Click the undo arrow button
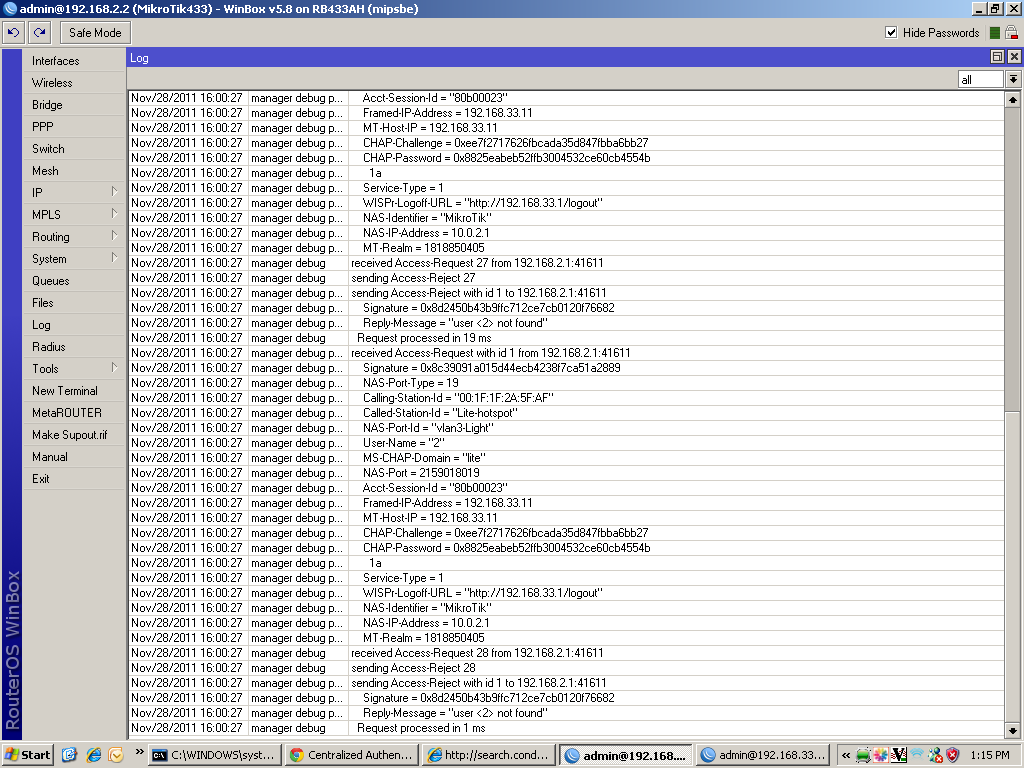Viewport: 1024px width, 768px height. pyautogui.click(x=14, y=33)
